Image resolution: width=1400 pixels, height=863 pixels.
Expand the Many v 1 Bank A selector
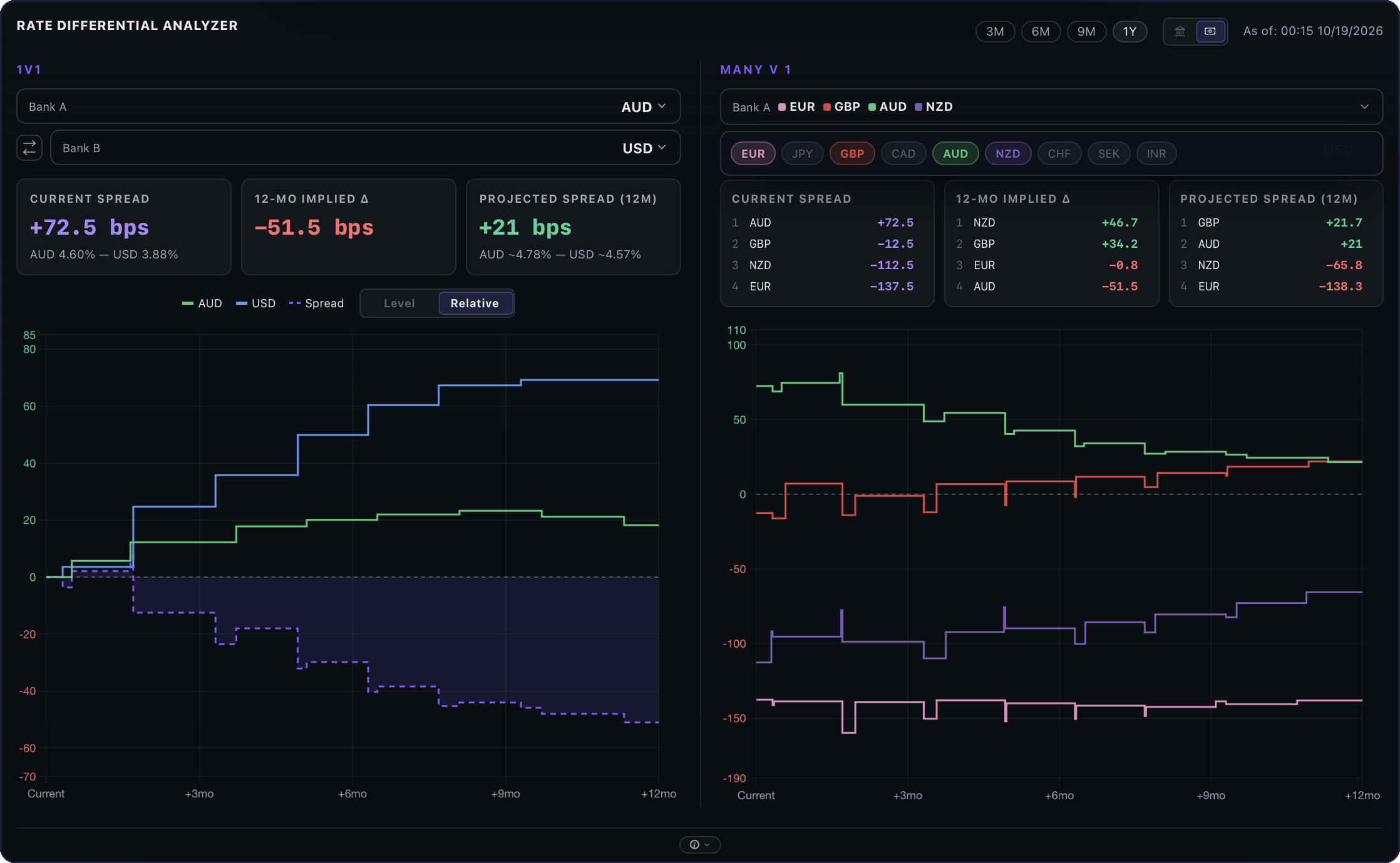tap(1051, 106)
